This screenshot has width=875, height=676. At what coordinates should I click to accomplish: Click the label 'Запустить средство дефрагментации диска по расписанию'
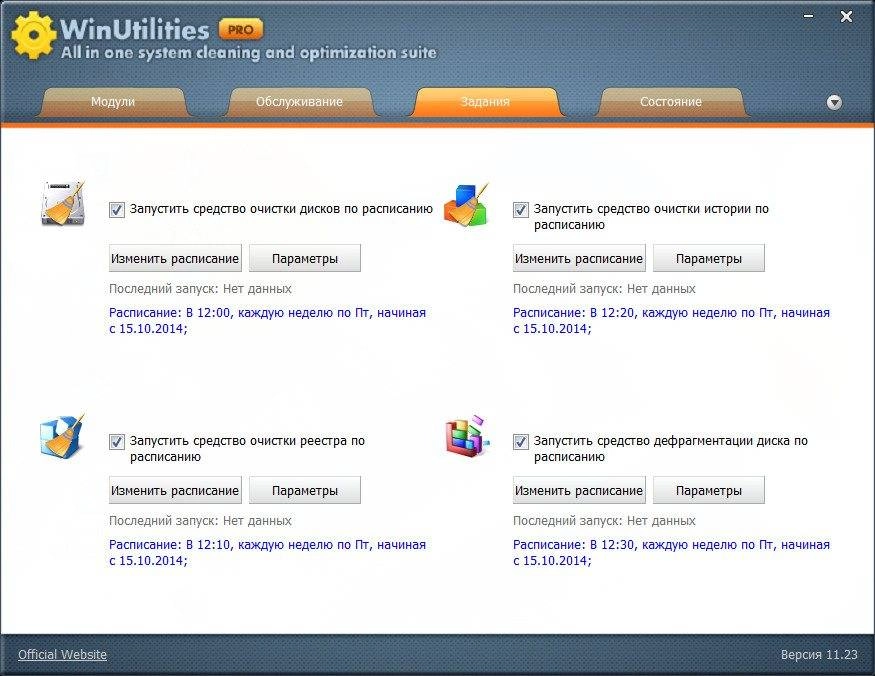click(x=671, y=448)
